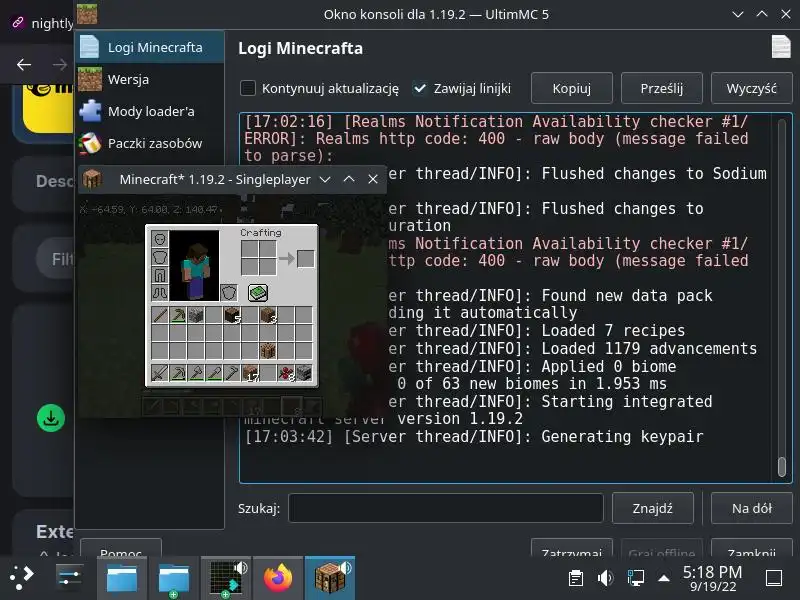Viewport: 800px width, 600px height.
Task: Click the Znajdź button
Action: pos(653,508)
